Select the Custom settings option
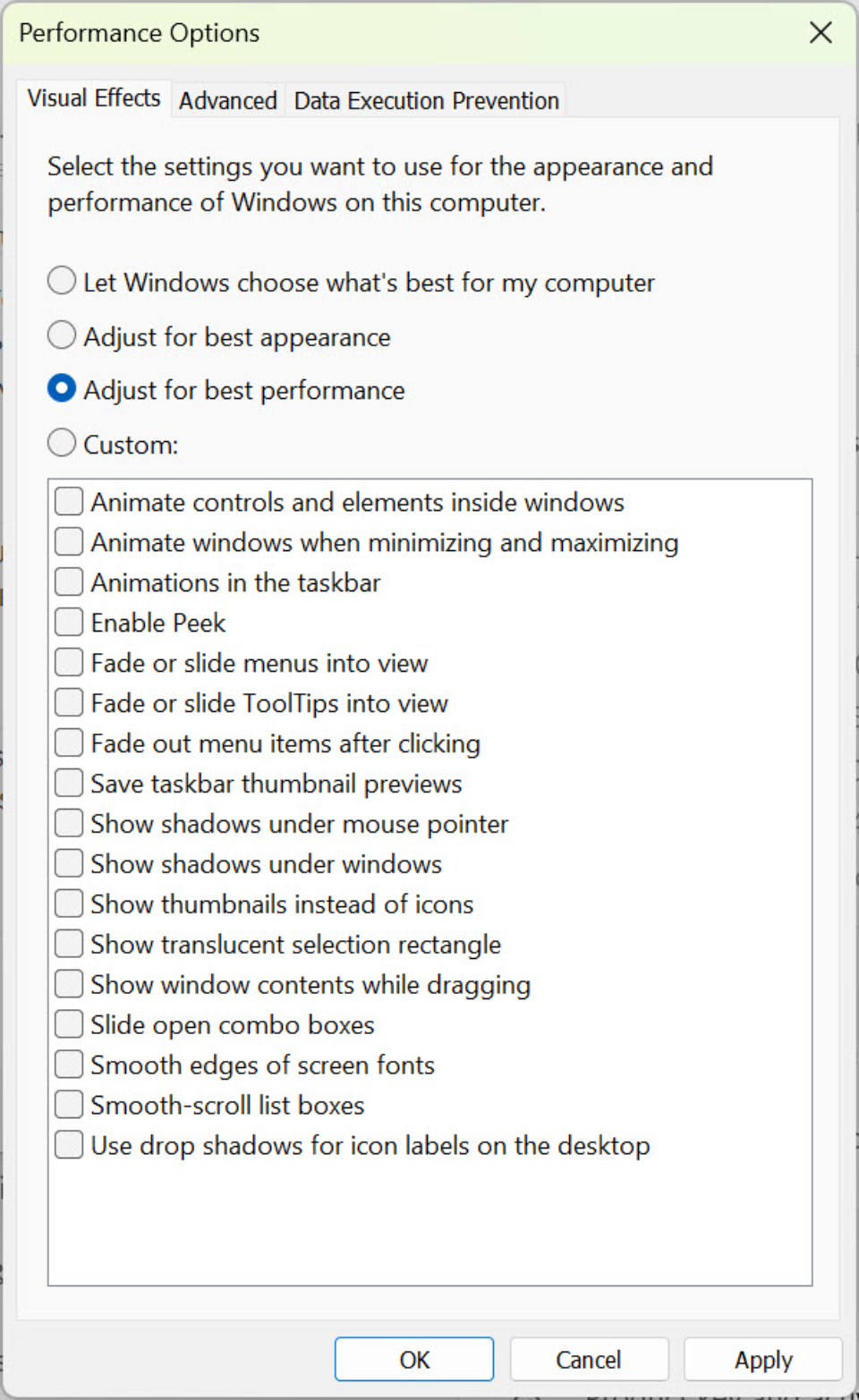 pyautogui.click(x=61, y=442)
